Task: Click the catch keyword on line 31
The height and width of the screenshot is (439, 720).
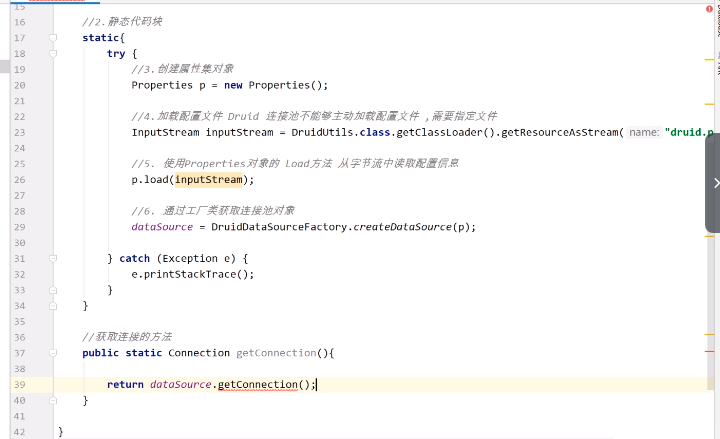Action: [x=135, y=259]
